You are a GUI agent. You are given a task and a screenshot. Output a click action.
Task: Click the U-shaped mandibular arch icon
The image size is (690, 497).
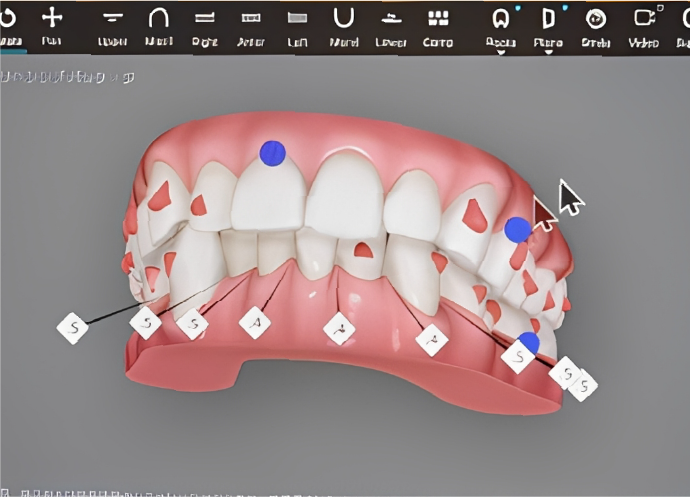coord(344,19)
